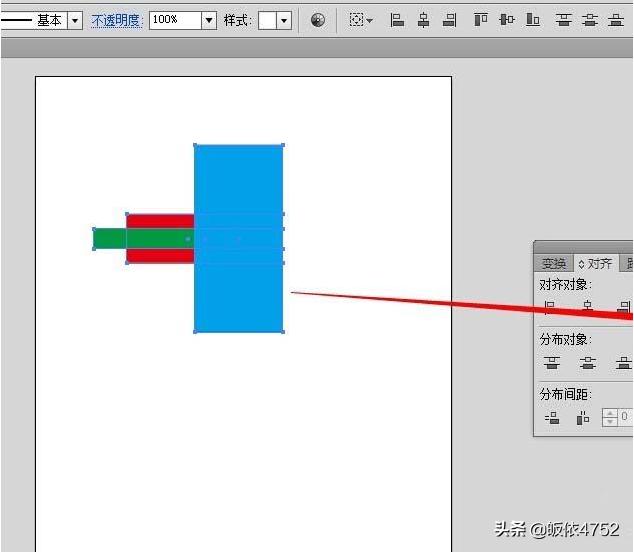Click horizontal distribute space icon under 分布间距
This screenshot has width=634, height=552.
(583, 418)
